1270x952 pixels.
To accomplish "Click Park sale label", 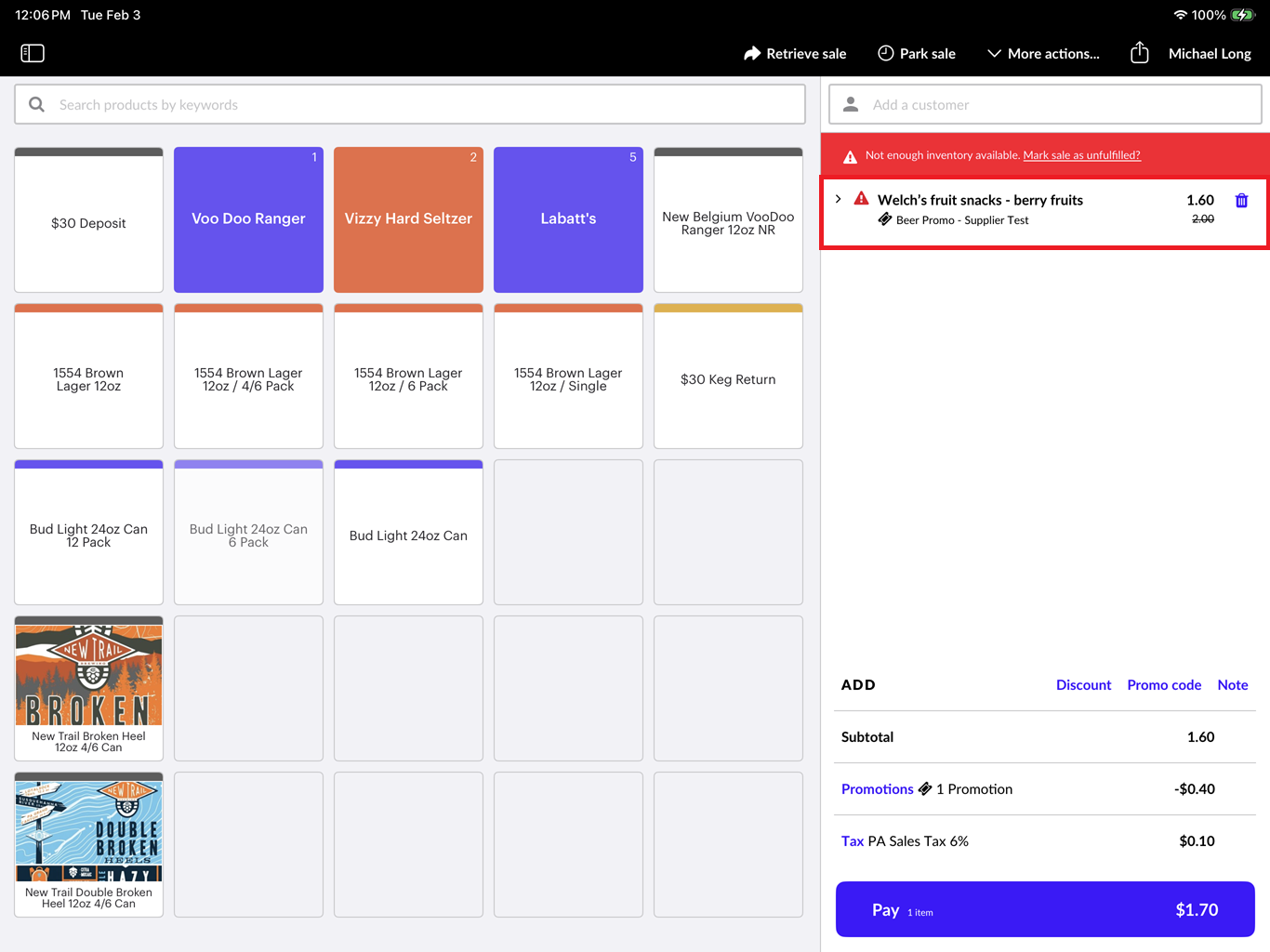I will (928, 53).
